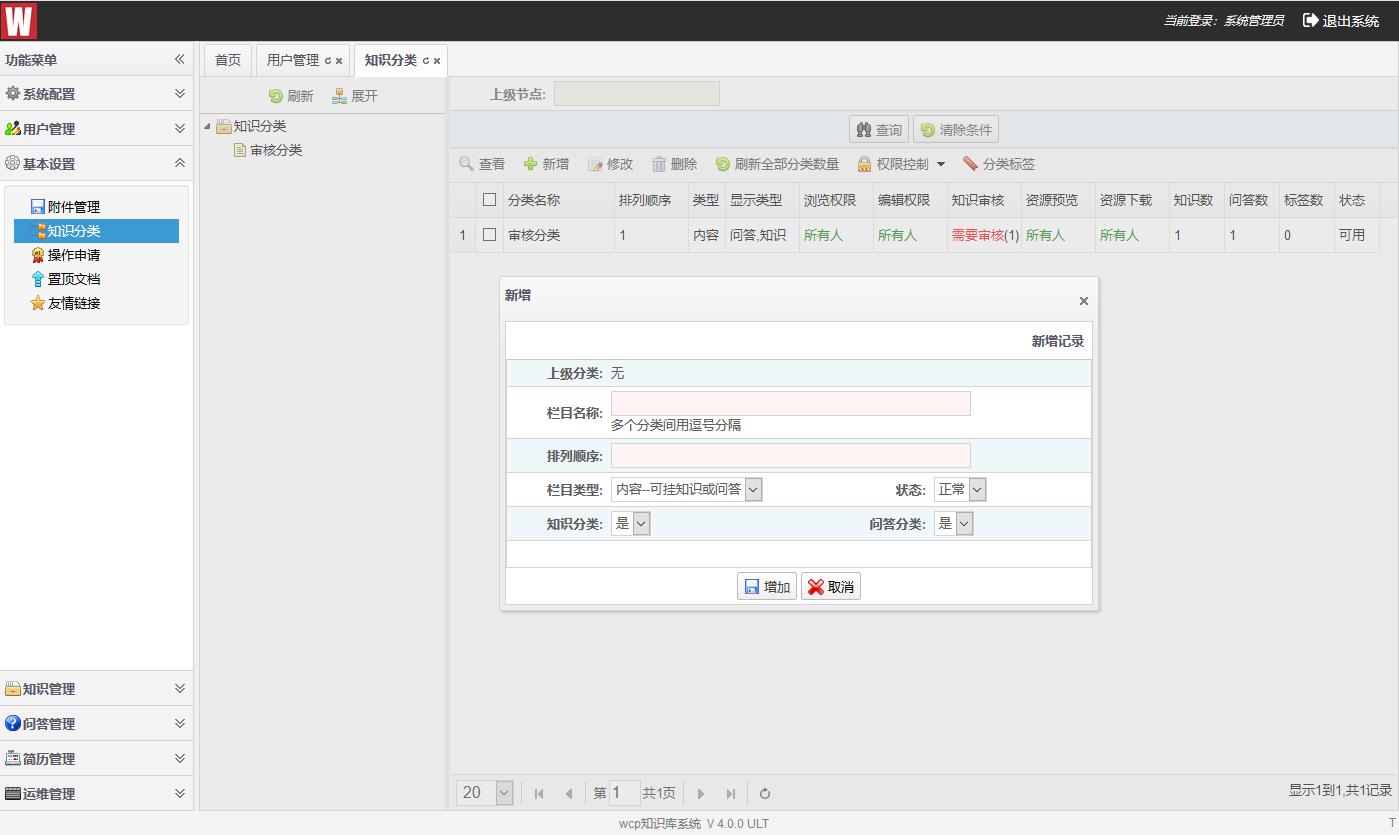Click the 排列顺序 input field
Image resolution: width=1399 pixels, height=835 pixels.
(790, 456)
